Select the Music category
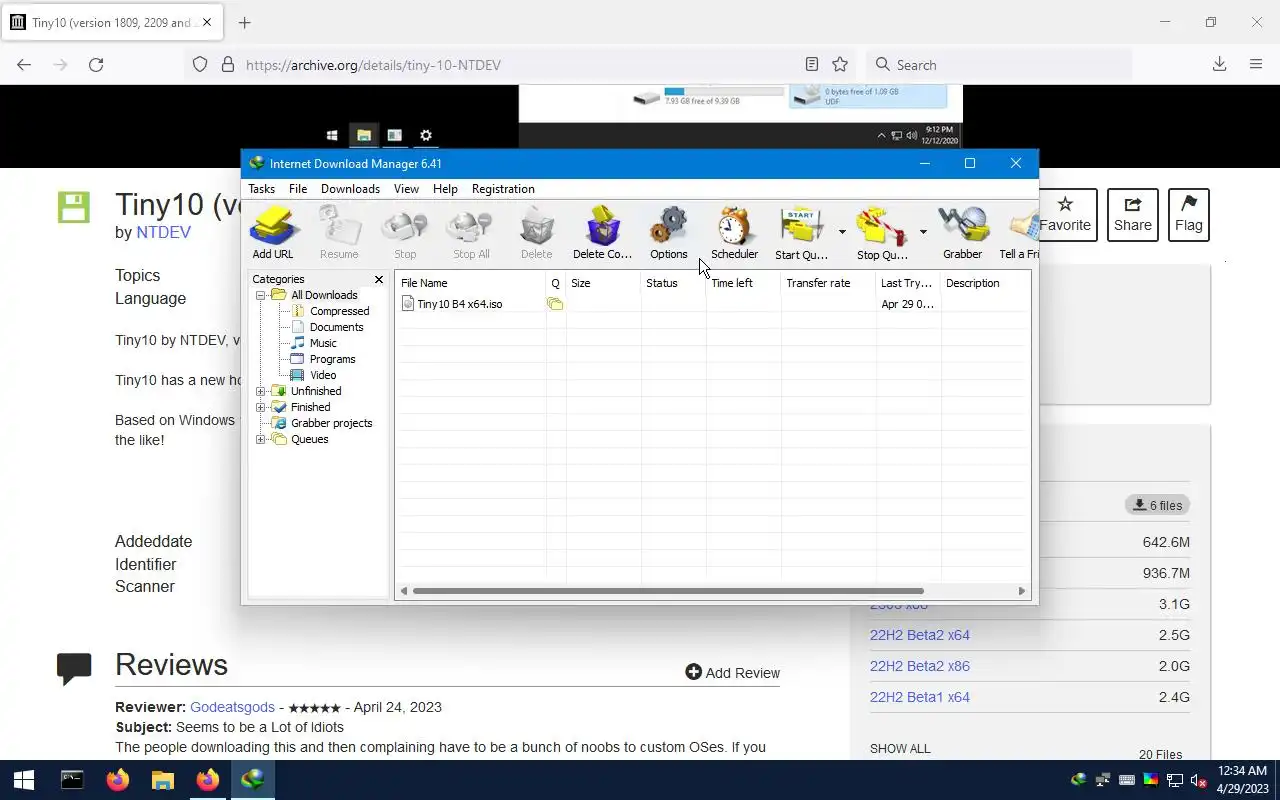1280x800 pixels. pos(323,343)
